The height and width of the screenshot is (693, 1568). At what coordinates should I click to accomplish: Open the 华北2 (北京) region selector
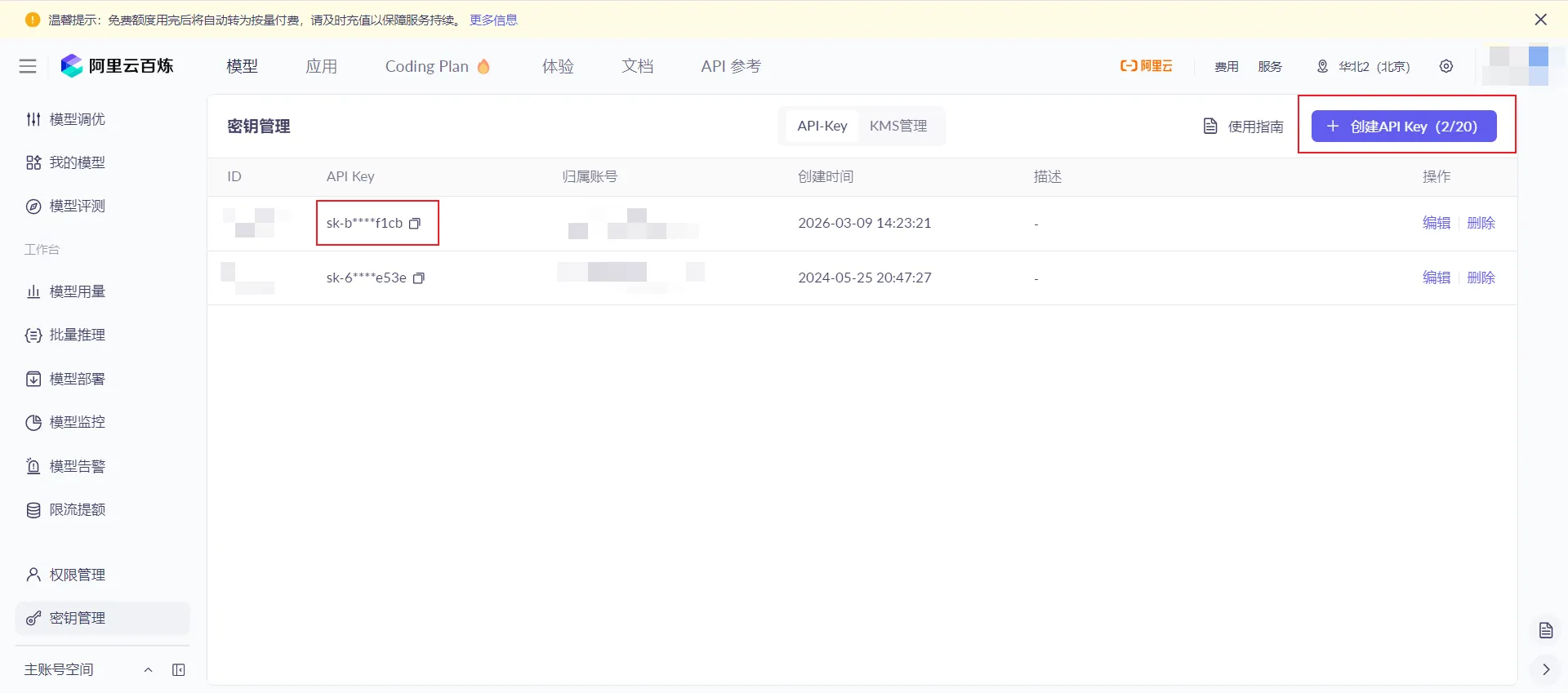pos(1363,66)
